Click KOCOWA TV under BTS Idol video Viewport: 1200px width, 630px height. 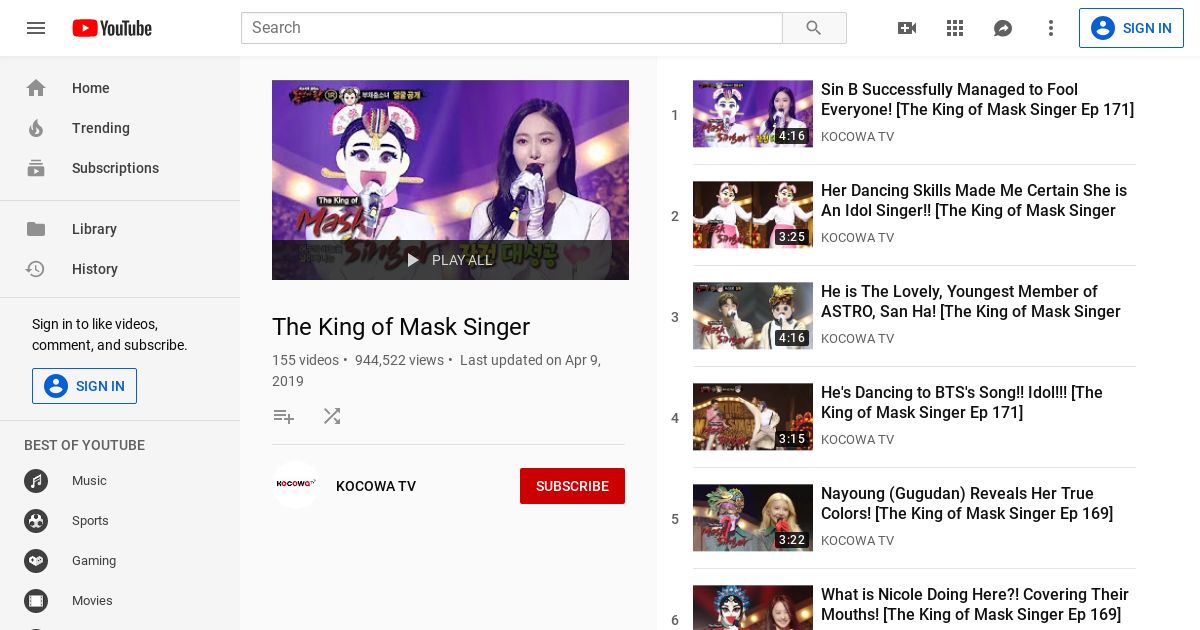[x=857, y=440]
